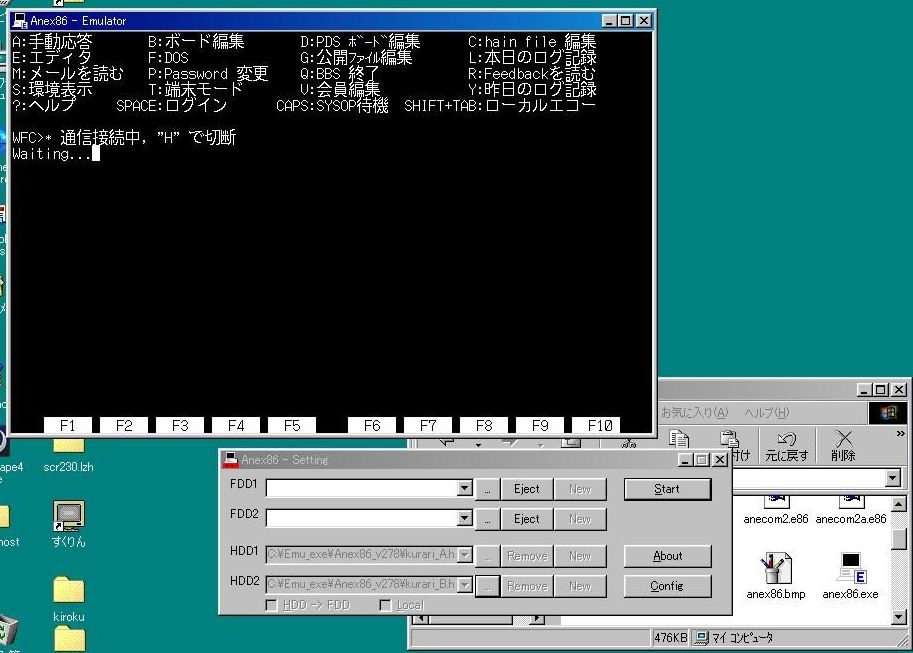Screen dimensions: 913x653
Task: Click the F6 function key label
Action: (371, 425)
